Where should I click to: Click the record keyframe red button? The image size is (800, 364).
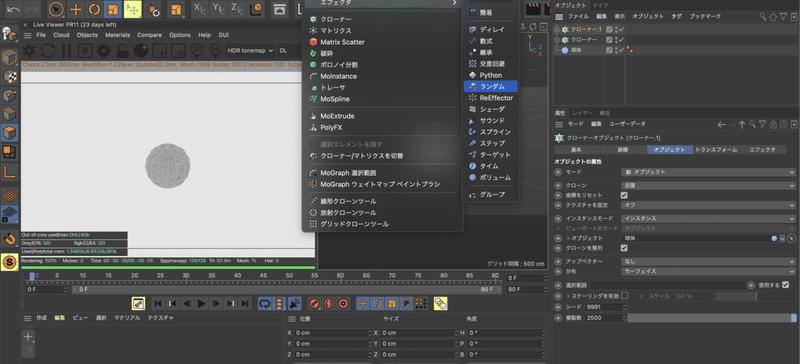[x=314, y=303]
